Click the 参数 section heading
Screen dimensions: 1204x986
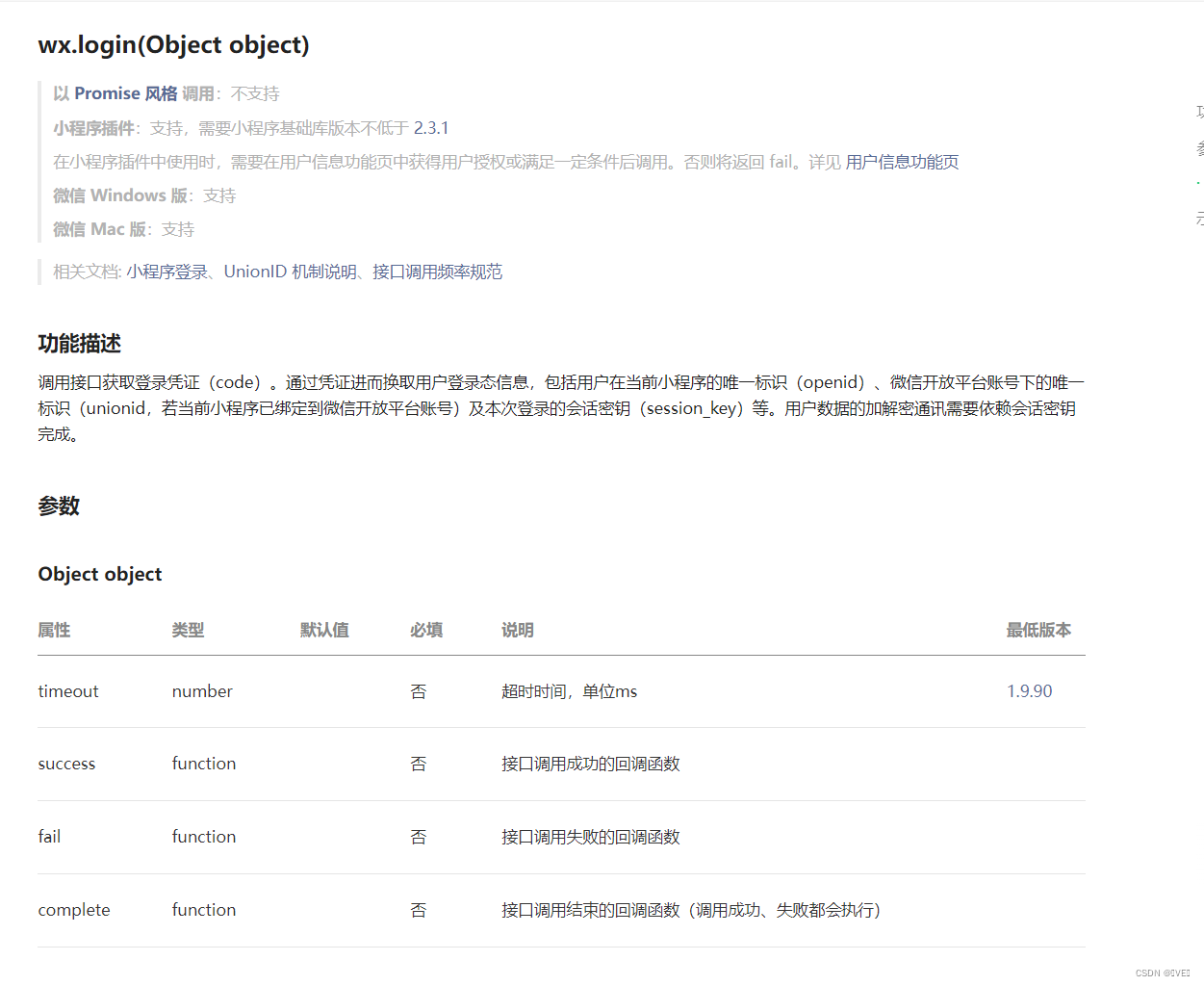point(59,506)
